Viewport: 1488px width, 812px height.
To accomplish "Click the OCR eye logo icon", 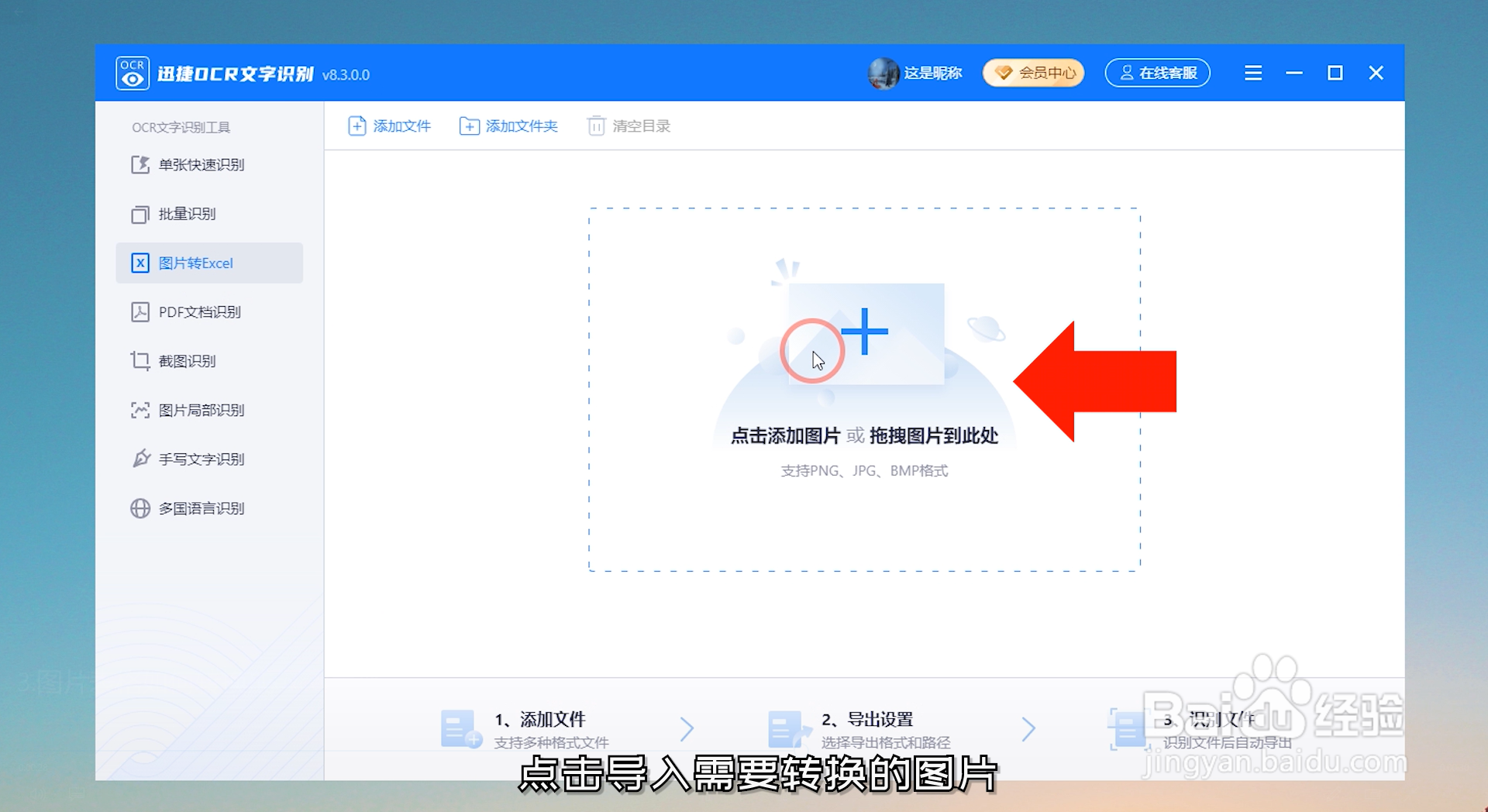I will coord(133,74).
